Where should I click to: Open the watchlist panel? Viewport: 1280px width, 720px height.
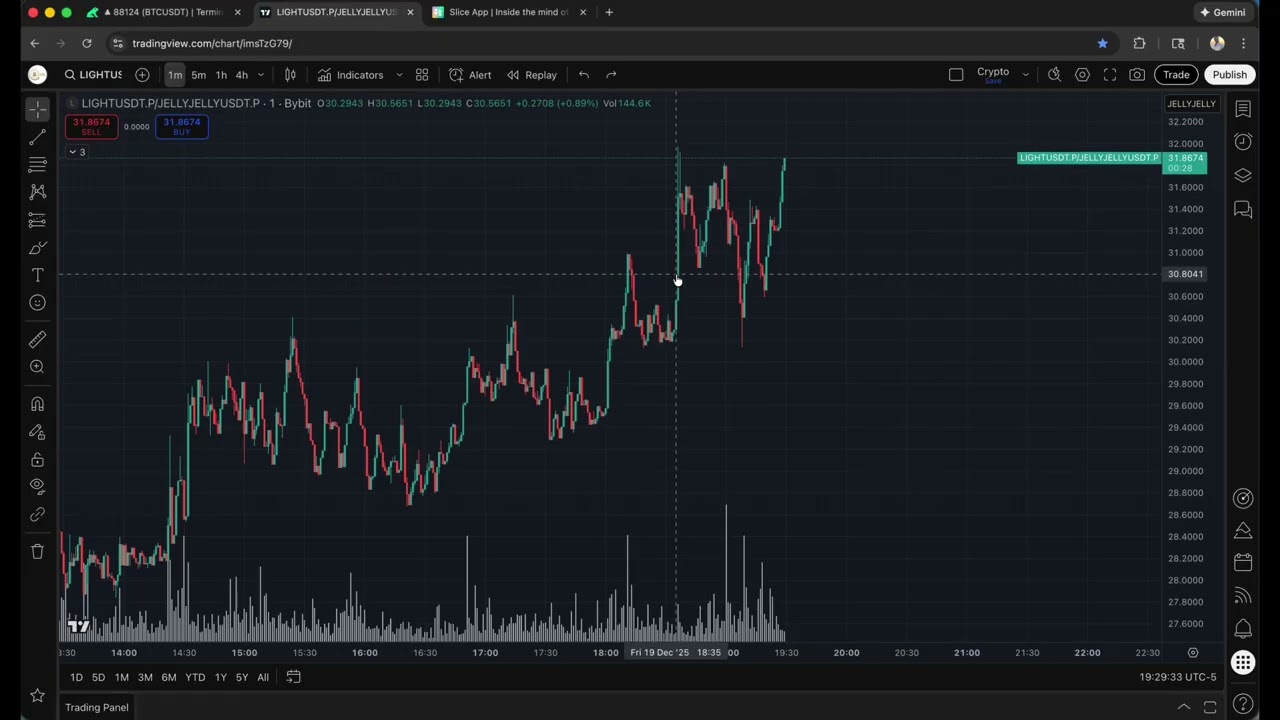pos(1243,108)
